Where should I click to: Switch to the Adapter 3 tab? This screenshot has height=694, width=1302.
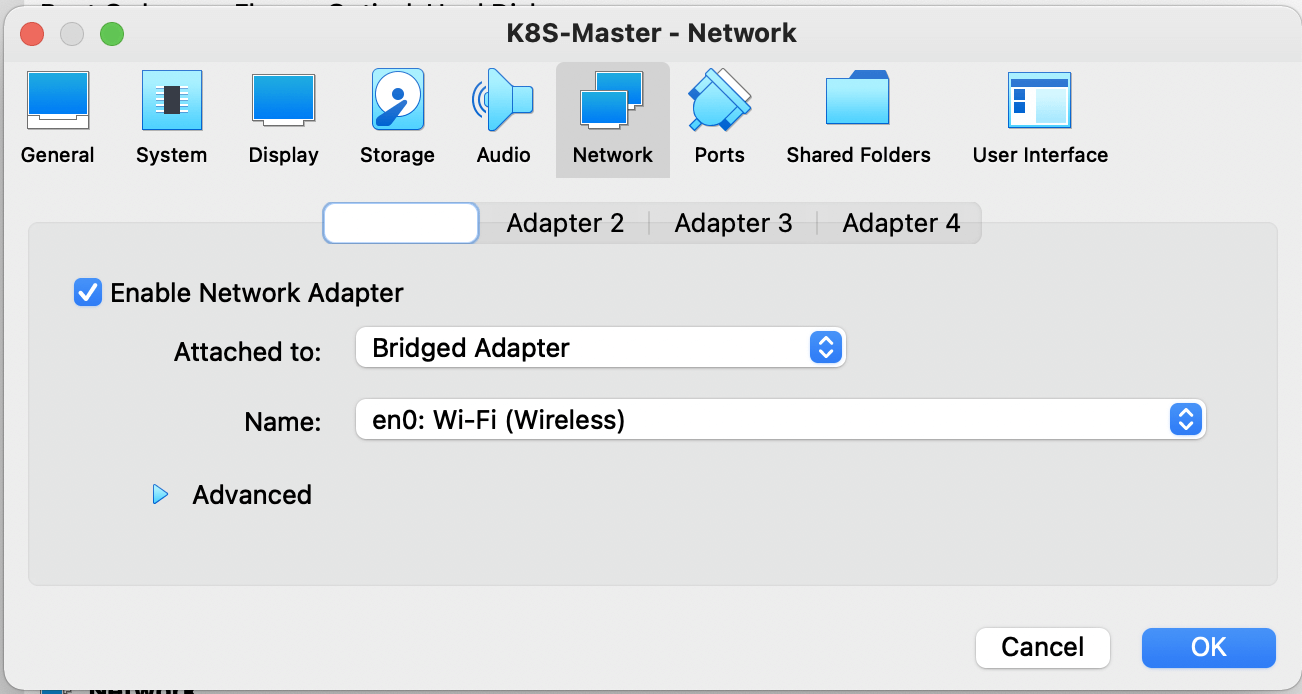tap(733, 223)
